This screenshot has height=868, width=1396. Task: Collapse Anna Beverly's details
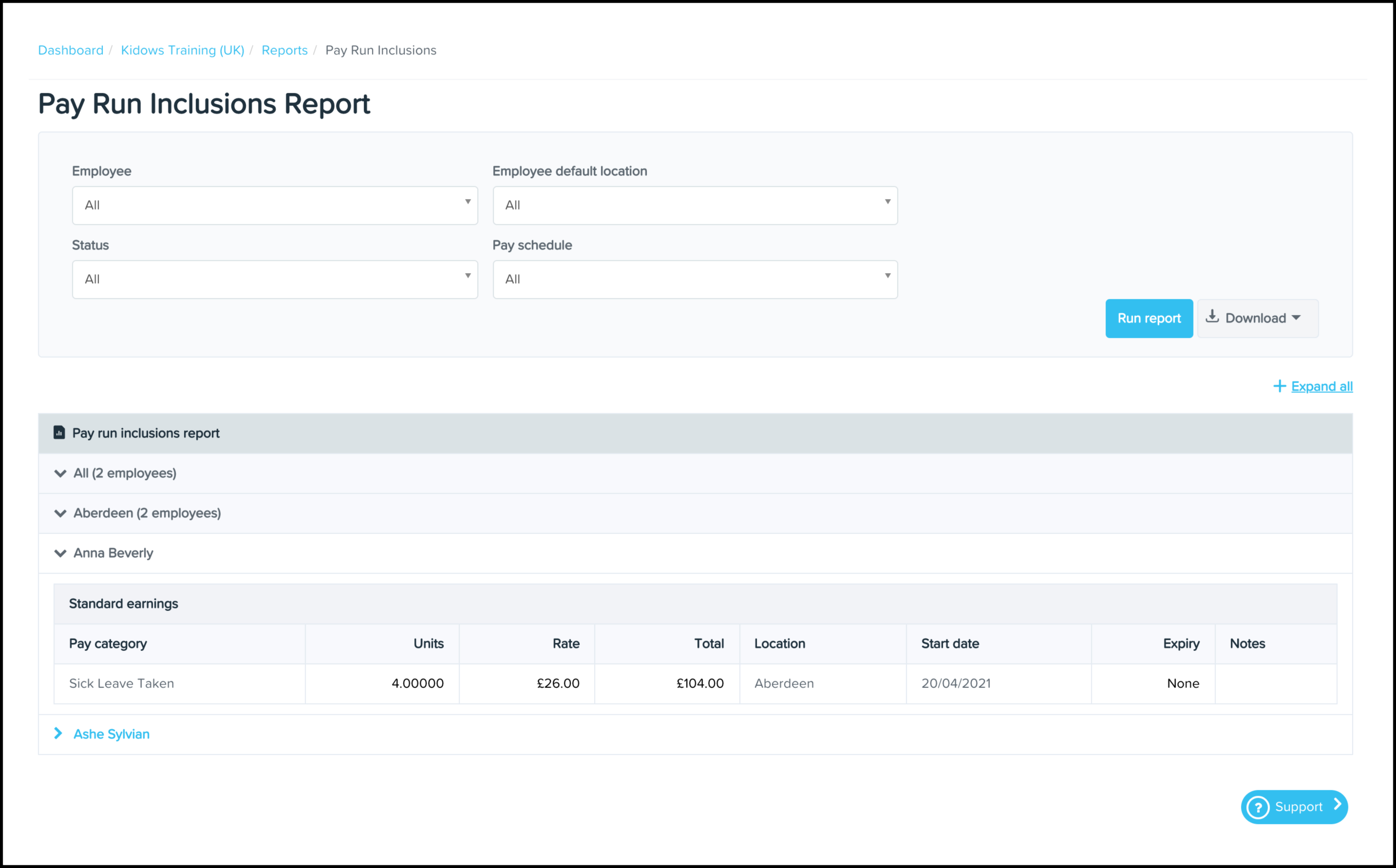pos(60,553)
